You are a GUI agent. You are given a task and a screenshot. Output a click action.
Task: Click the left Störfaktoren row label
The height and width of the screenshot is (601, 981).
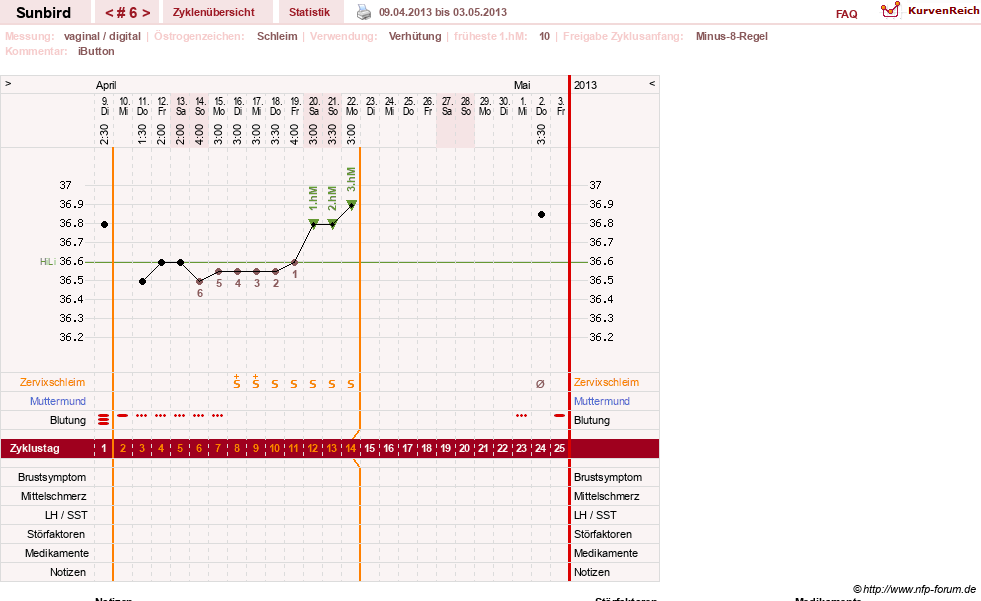[56, 534]
